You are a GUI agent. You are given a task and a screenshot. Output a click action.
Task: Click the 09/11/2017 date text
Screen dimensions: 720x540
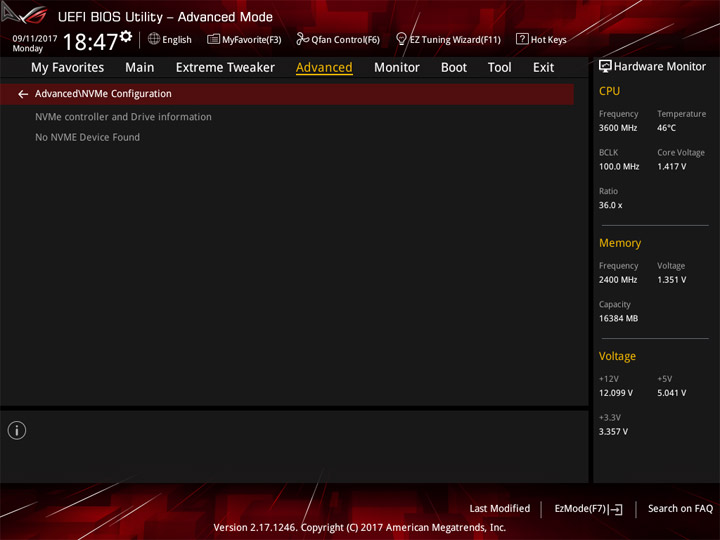(35, 39)
